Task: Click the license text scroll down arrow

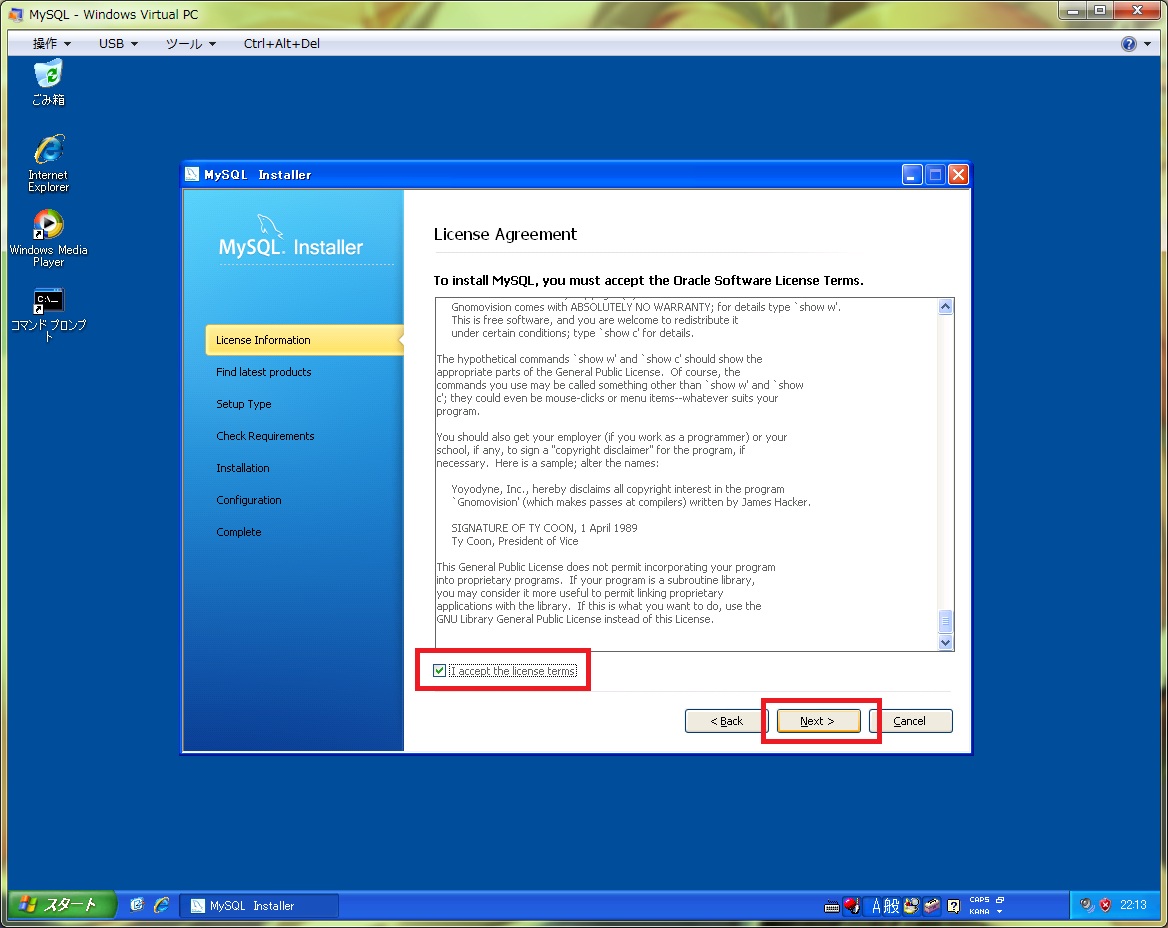Action: click(945, 643)
